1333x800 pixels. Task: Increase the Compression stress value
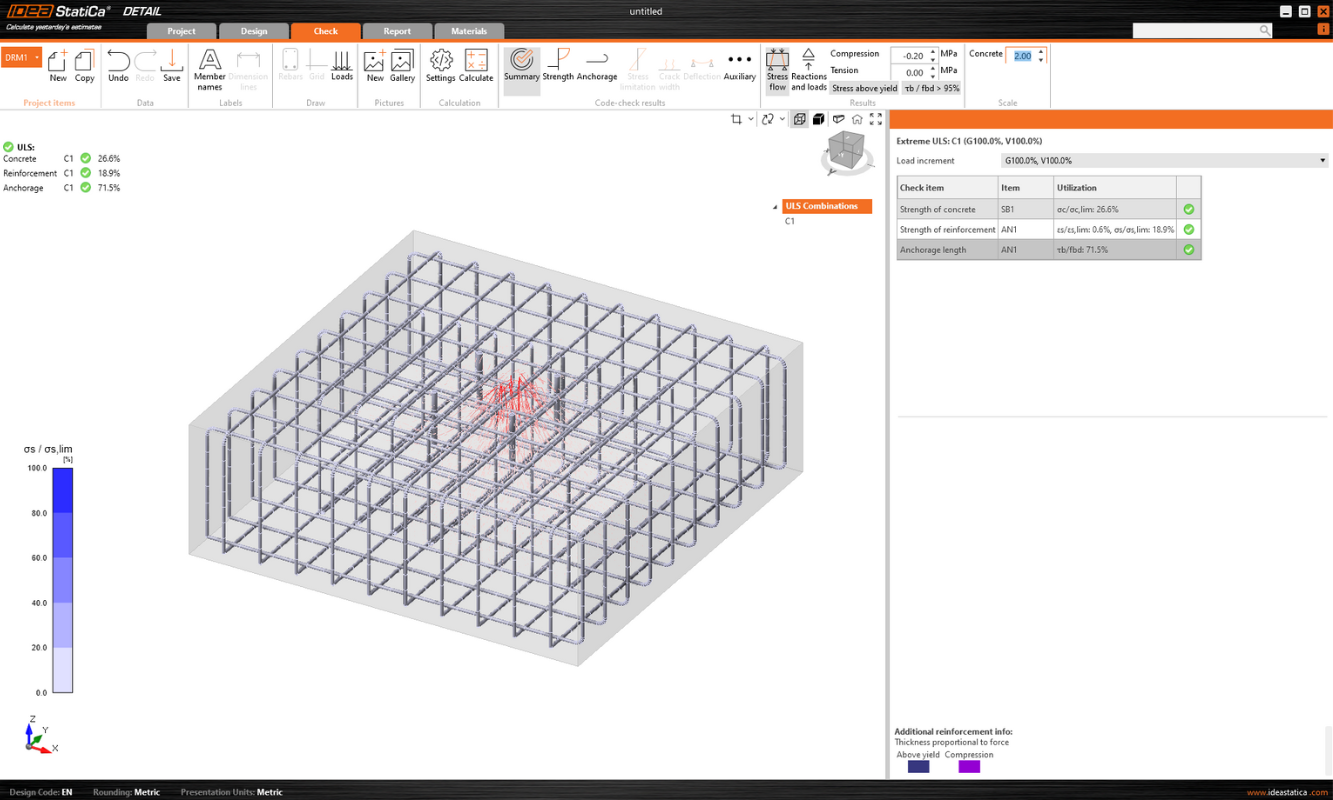click(933, 52)
